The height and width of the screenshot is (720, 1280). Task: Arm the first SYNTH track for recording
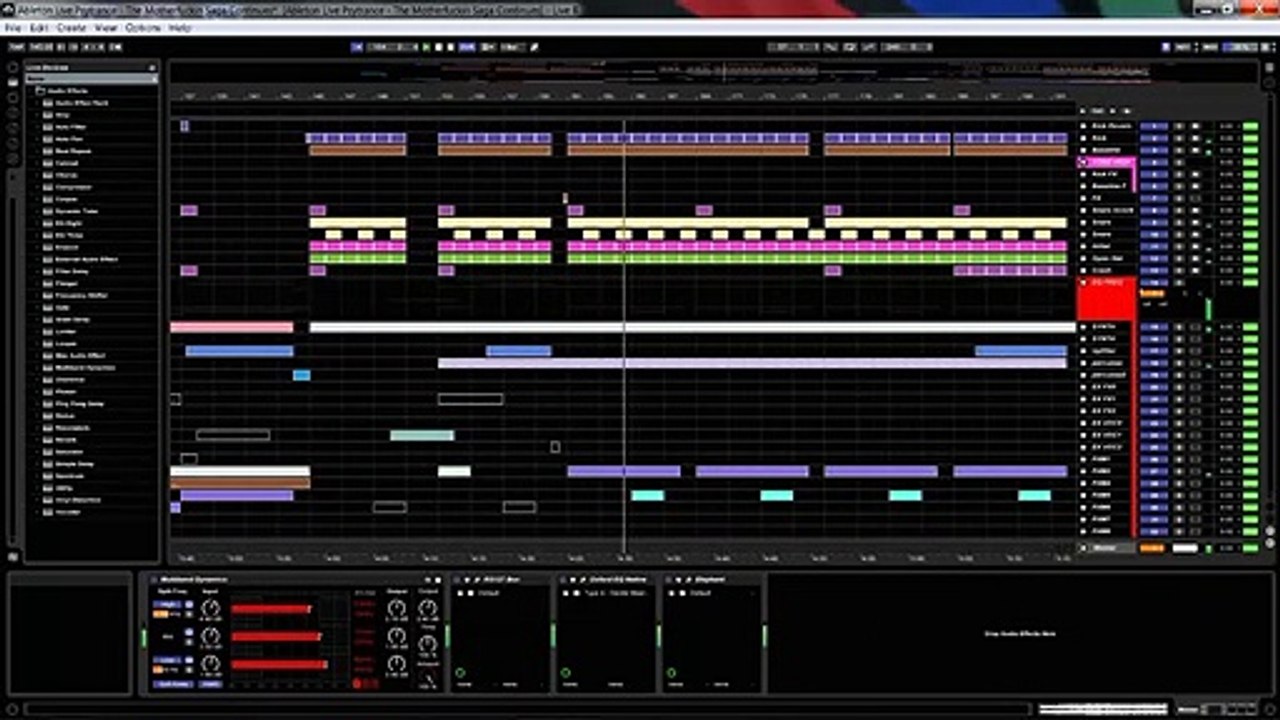(1195, 326)
